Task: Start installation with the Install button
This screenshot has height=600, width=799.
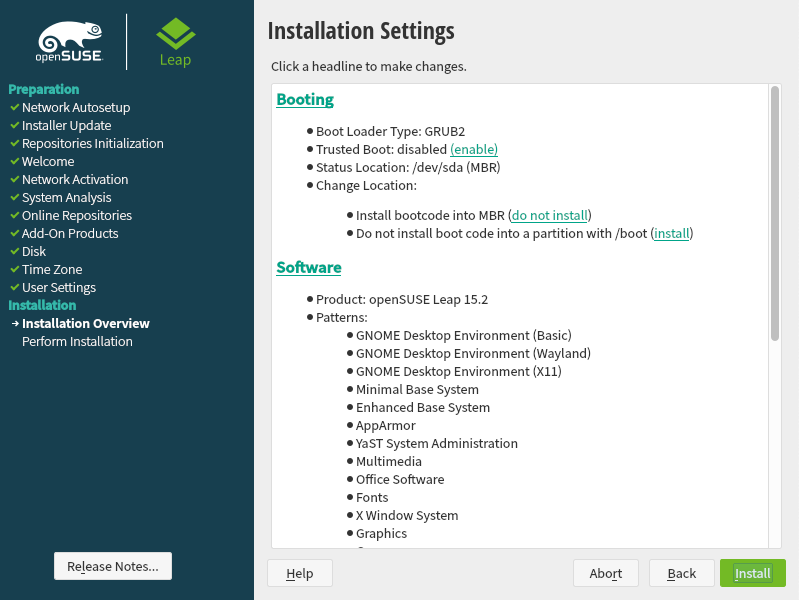Action: pos(753,573)
